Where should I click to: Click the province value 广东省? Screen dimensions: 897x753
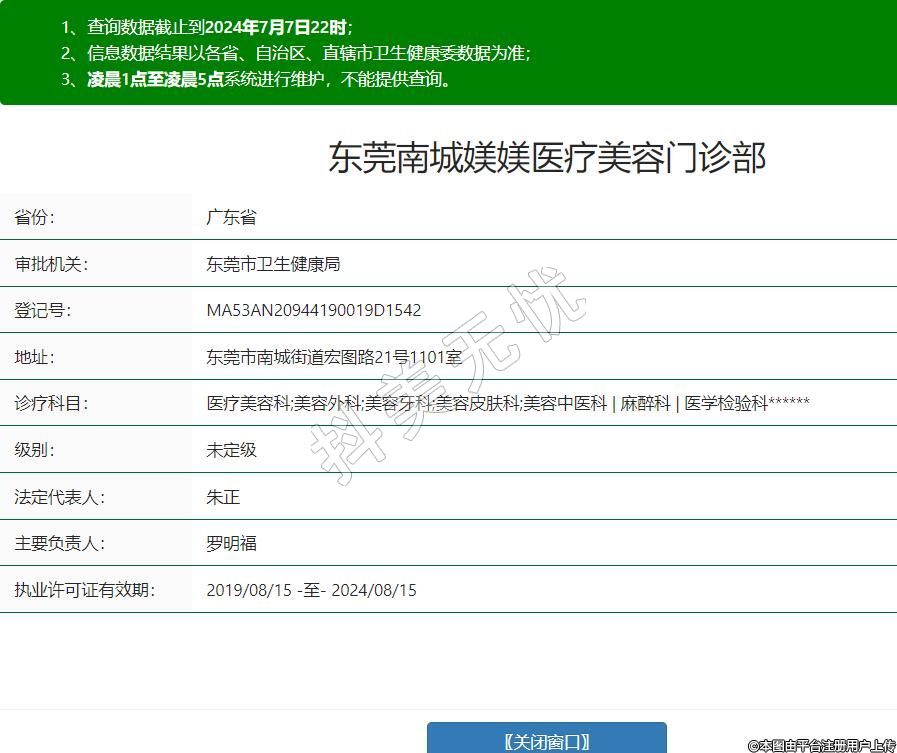coord(231,217)
